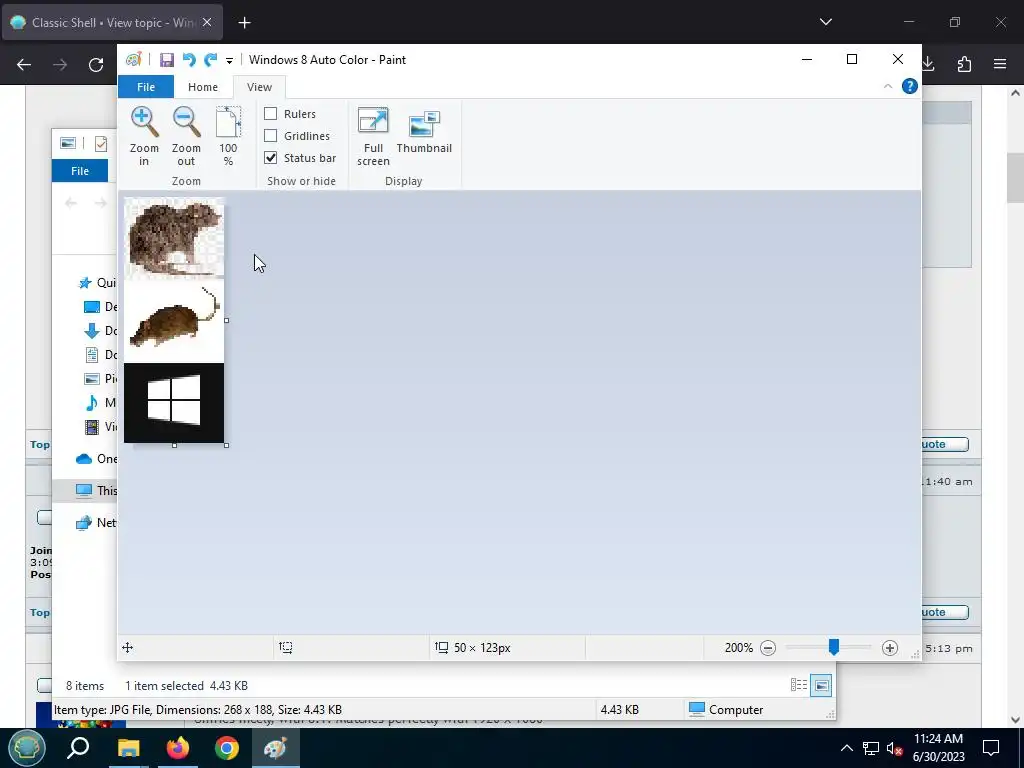
Task: Switch Explorer to large icons view
Action: tap(821, 685)
